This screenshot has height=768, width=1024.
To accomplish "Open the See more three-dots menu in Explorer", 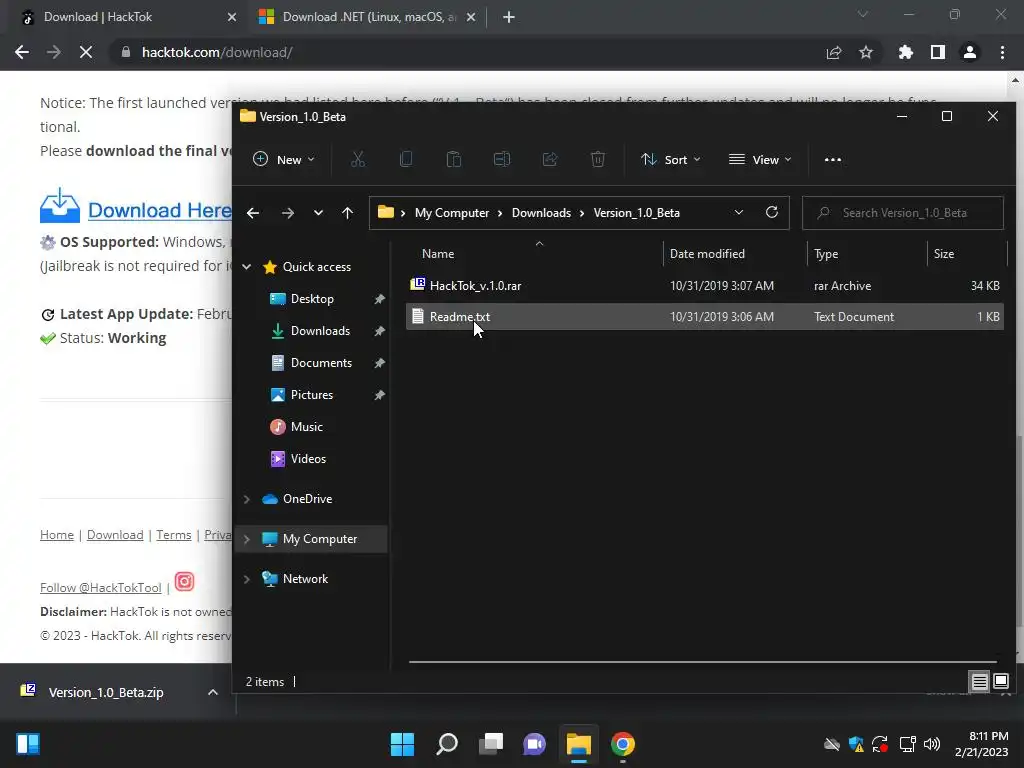I will click(833, 159).
